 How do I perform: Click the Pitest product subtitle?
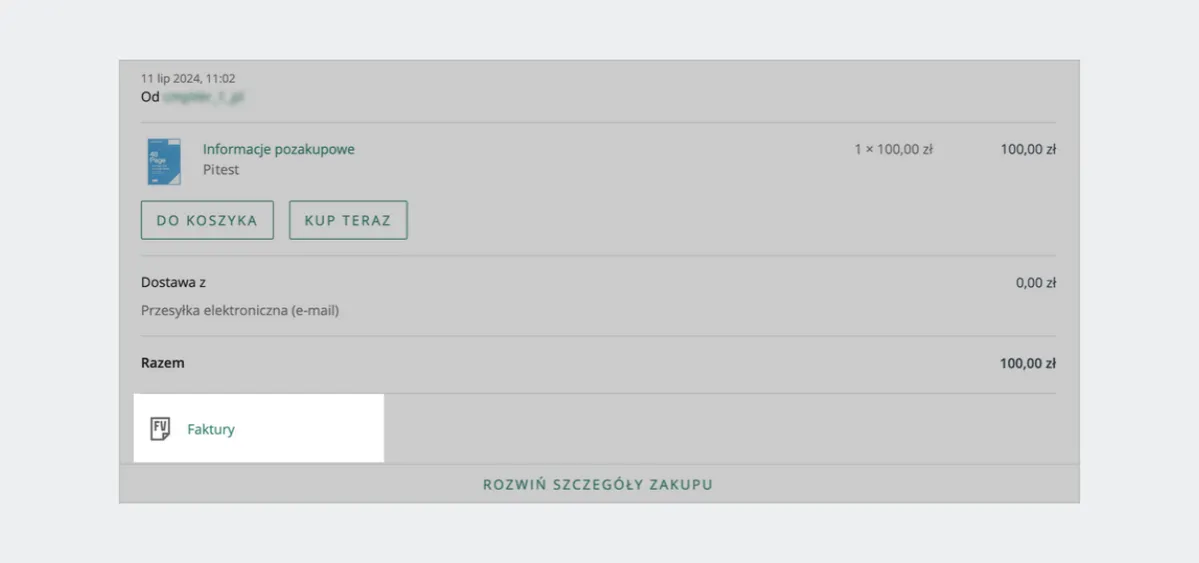[x=221, y=170]
